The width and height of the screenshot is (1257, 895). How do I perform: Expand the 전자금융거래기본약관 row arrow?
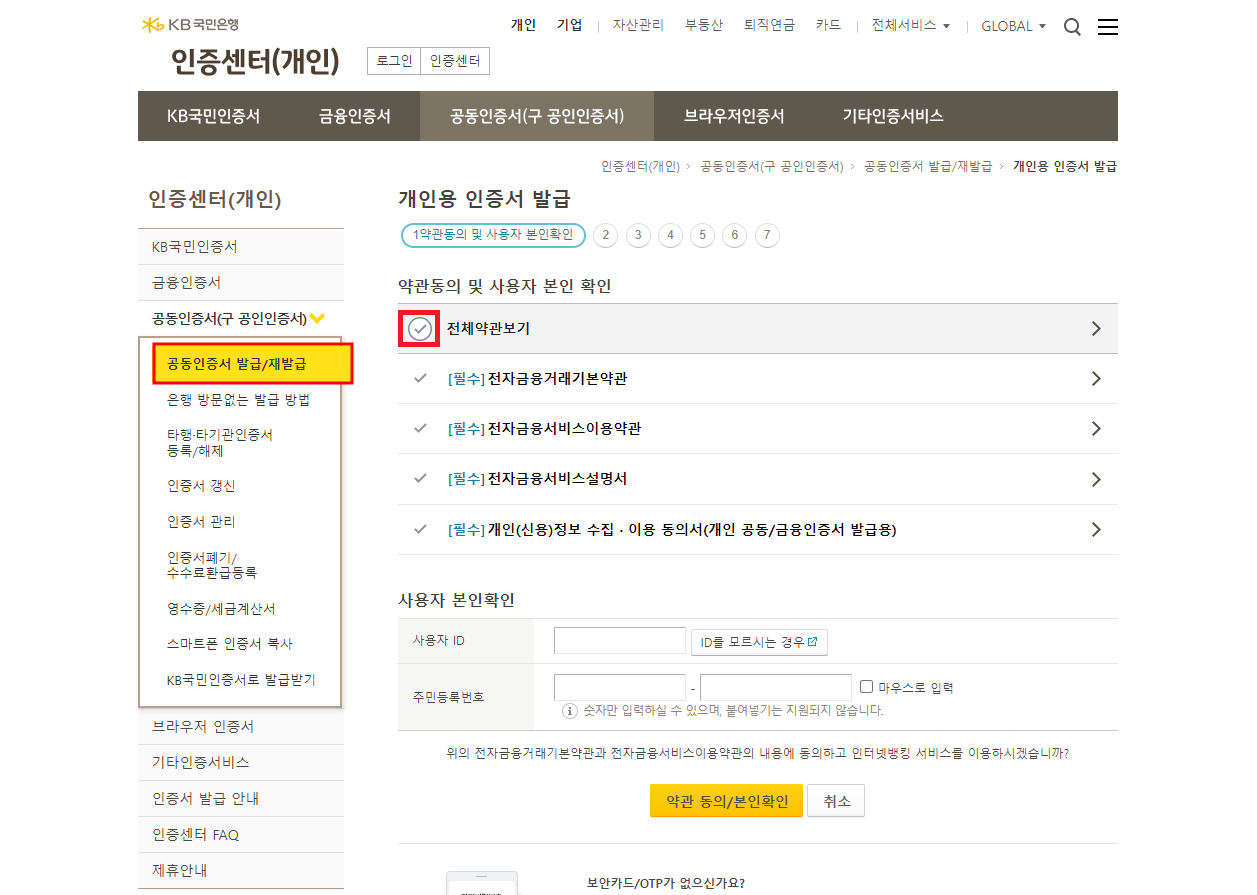(1096, 379)
